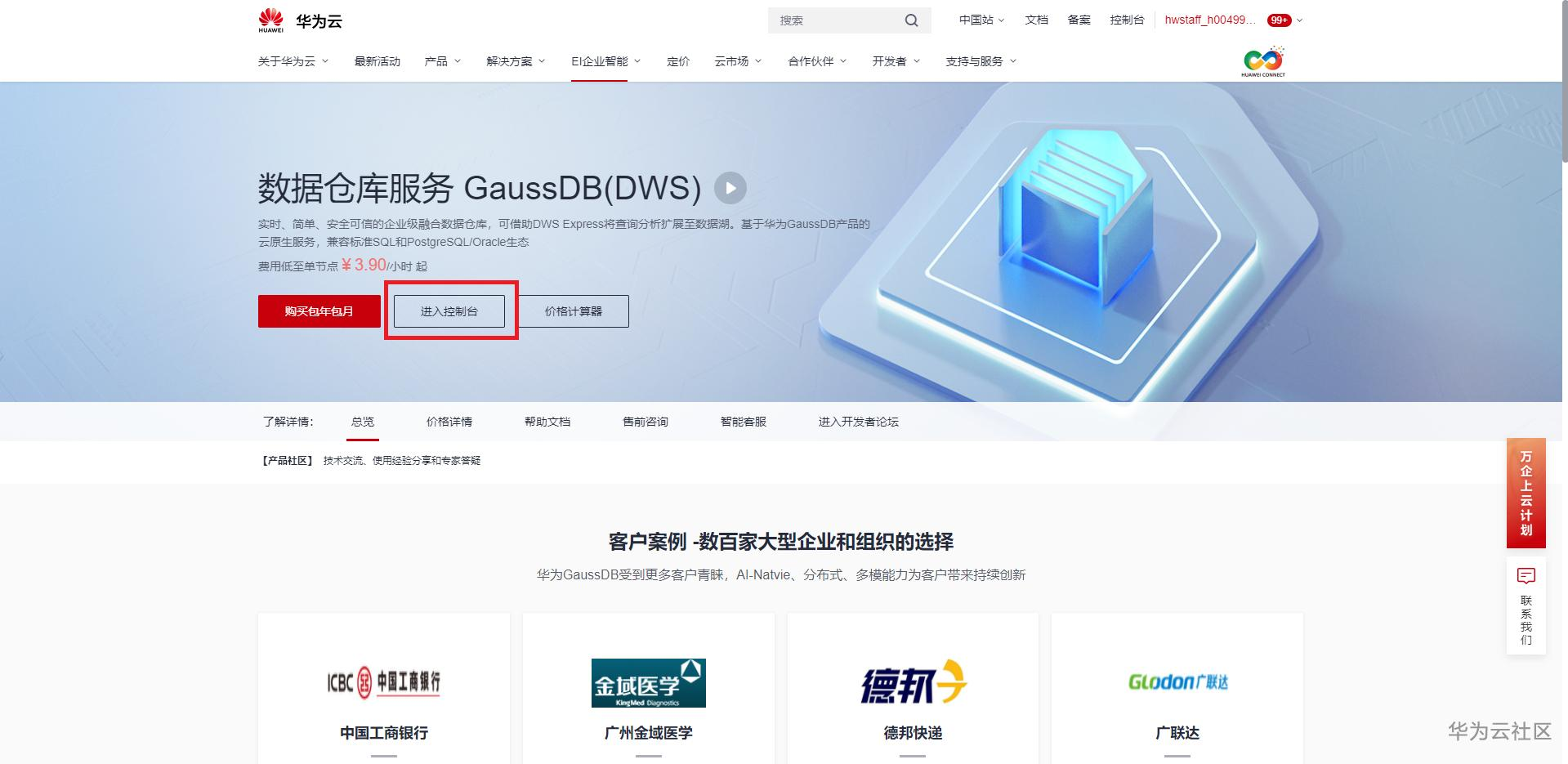Open the ICBC 中国工商银行 customer logo
The height and width of the screenshot is (764, 1568).
point(384,681)
